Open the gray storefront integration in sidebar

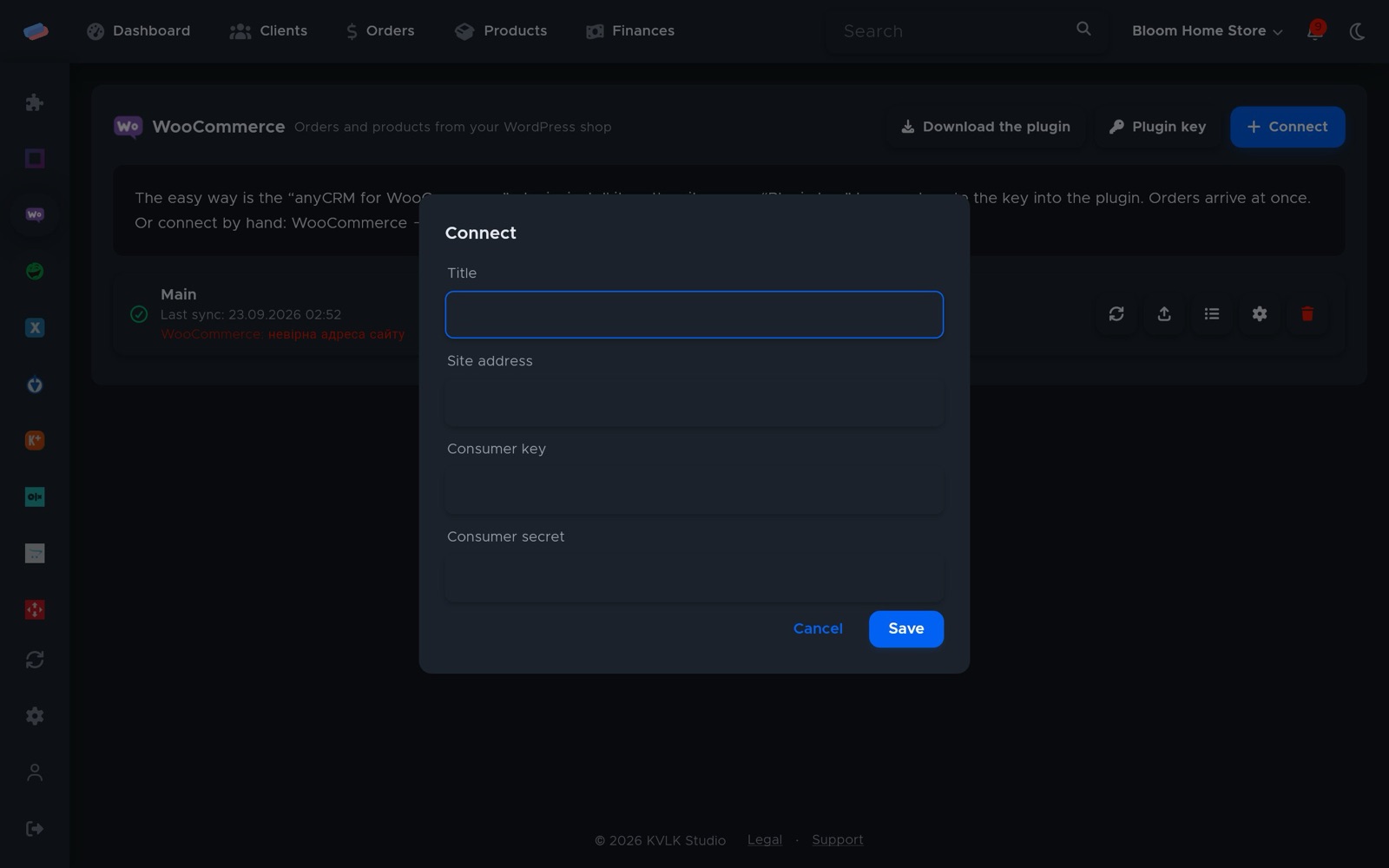[x=35, y=553]
